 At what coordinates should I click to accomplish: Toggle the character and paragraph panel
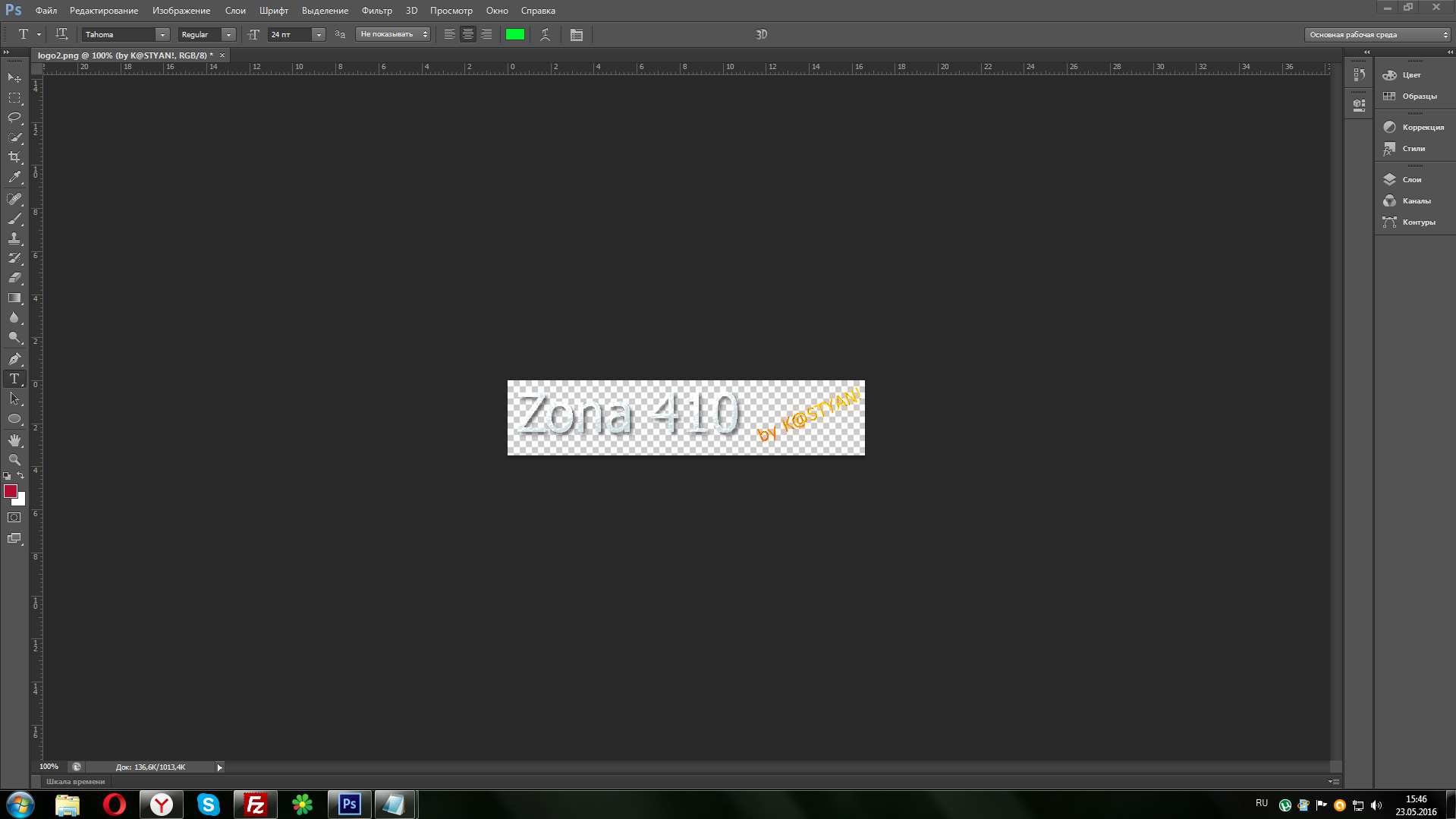pos(577,35)
